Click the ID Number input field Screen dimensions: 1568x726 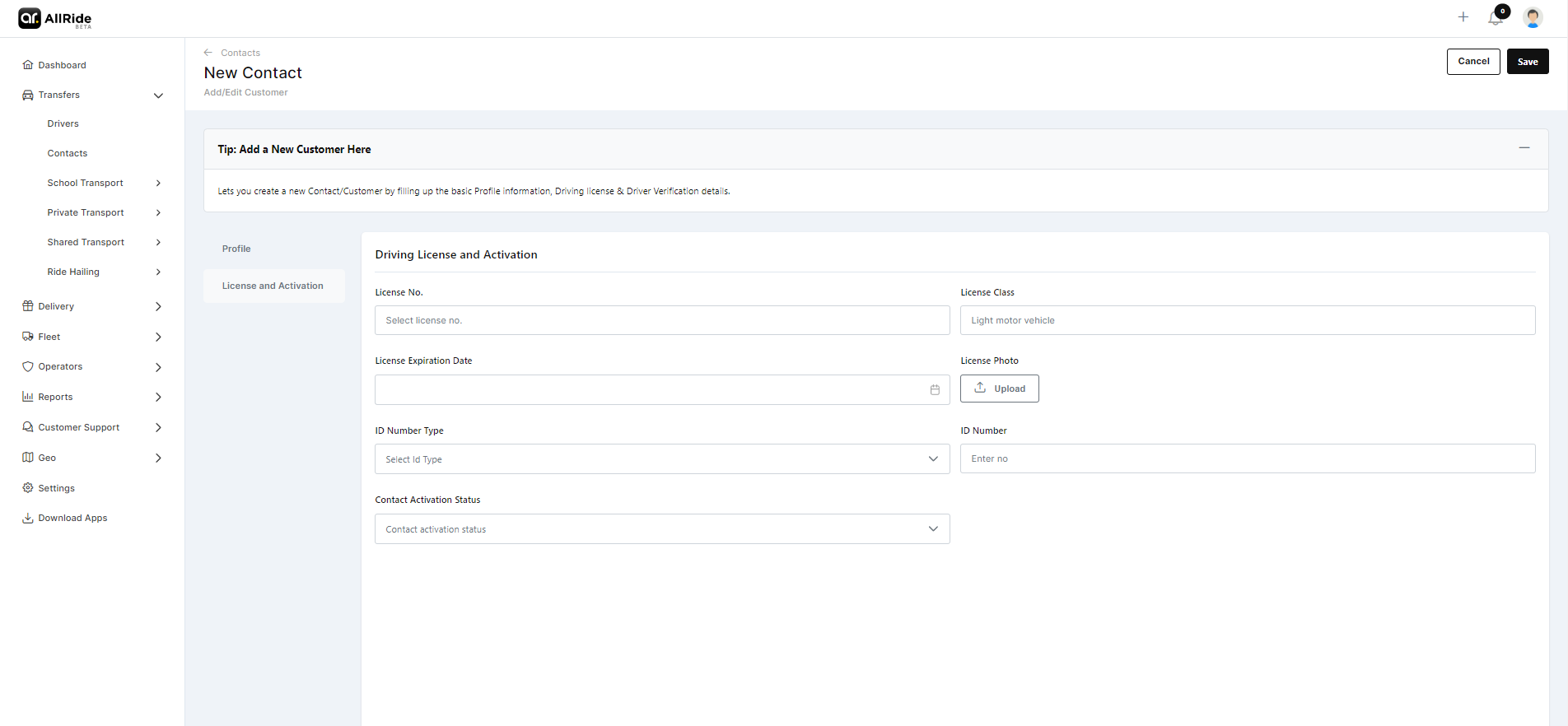(x=1247, y=459)
